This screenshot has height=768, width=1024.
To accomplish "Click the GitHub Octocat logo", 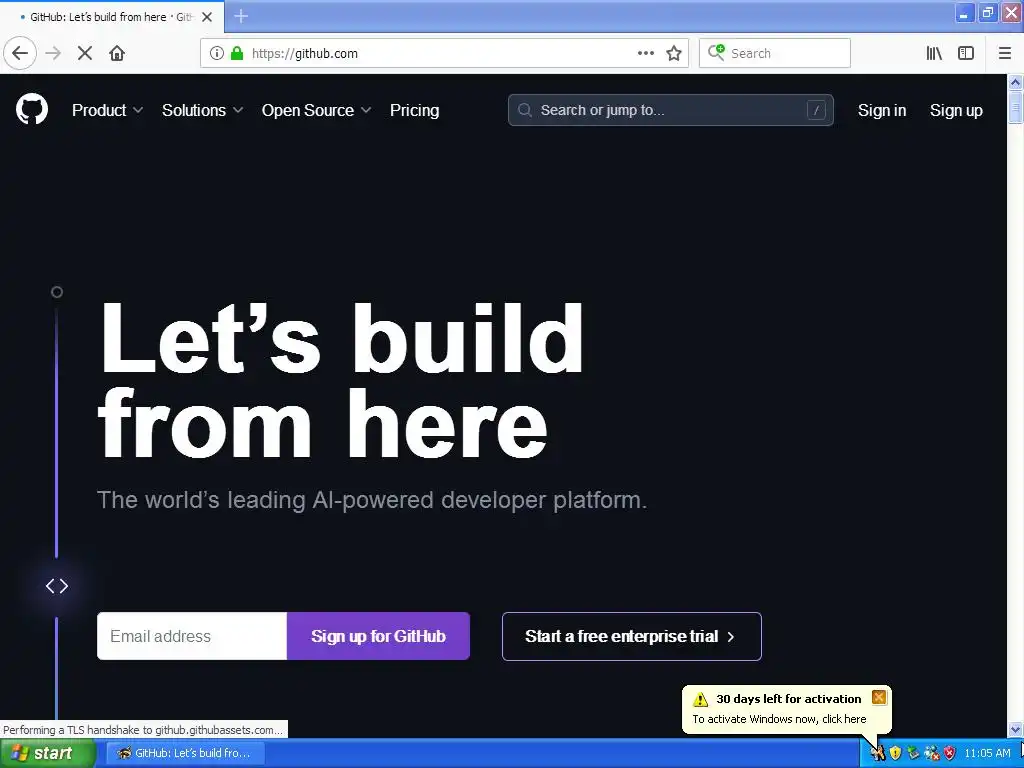I will coord(31,109).
